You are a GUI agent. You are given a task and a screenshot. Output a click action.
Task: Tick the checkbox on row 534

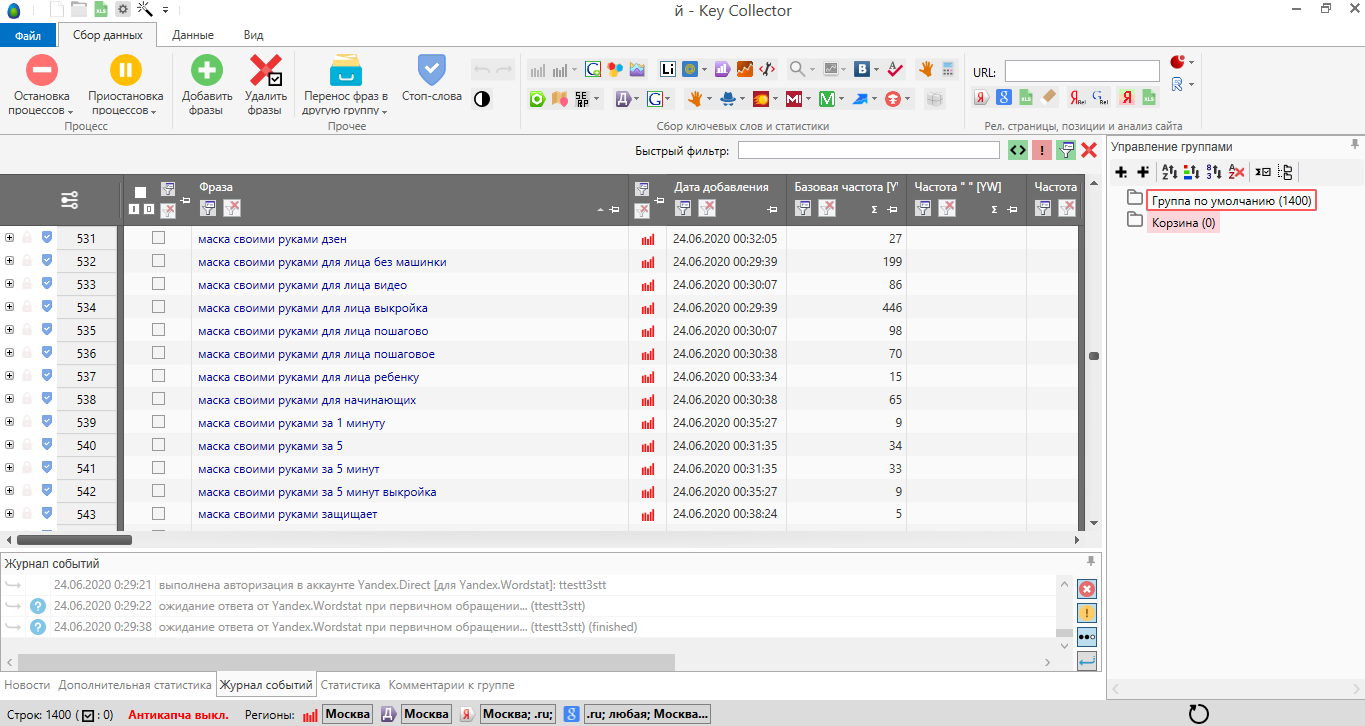(x=158, y=308)
